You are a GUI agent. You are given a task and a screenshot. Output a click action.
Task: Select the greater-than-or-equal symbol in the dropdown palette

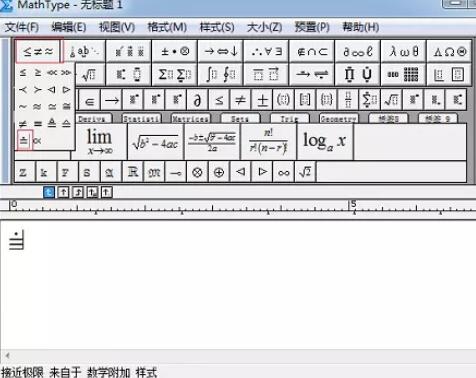(x=38, y=72)
